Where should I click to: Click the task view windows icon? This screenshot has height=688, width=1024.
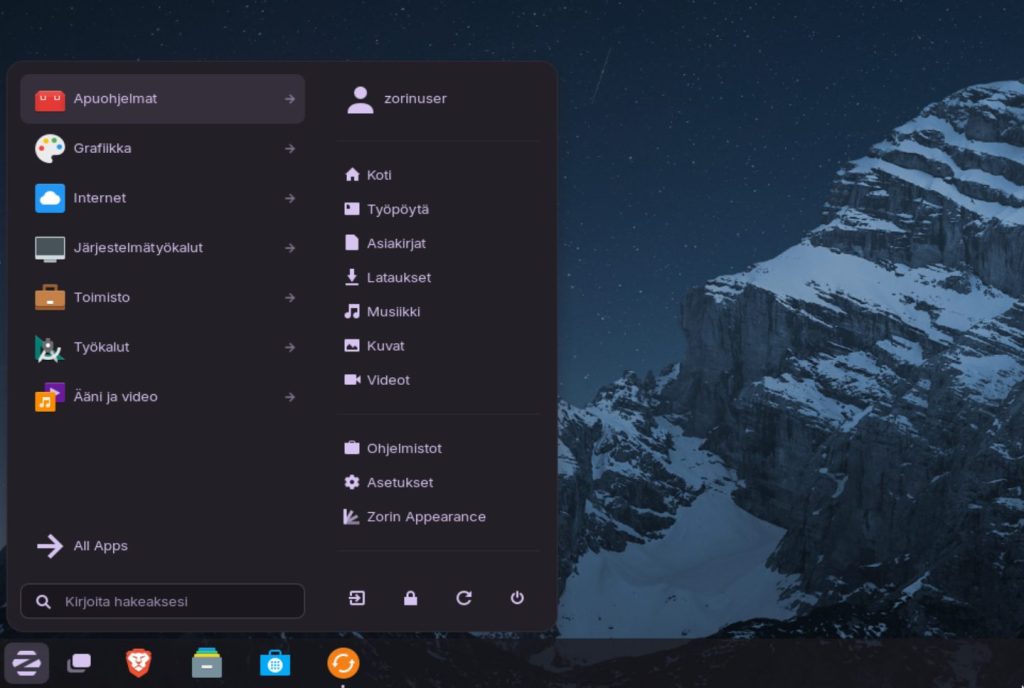click(79, 663)
